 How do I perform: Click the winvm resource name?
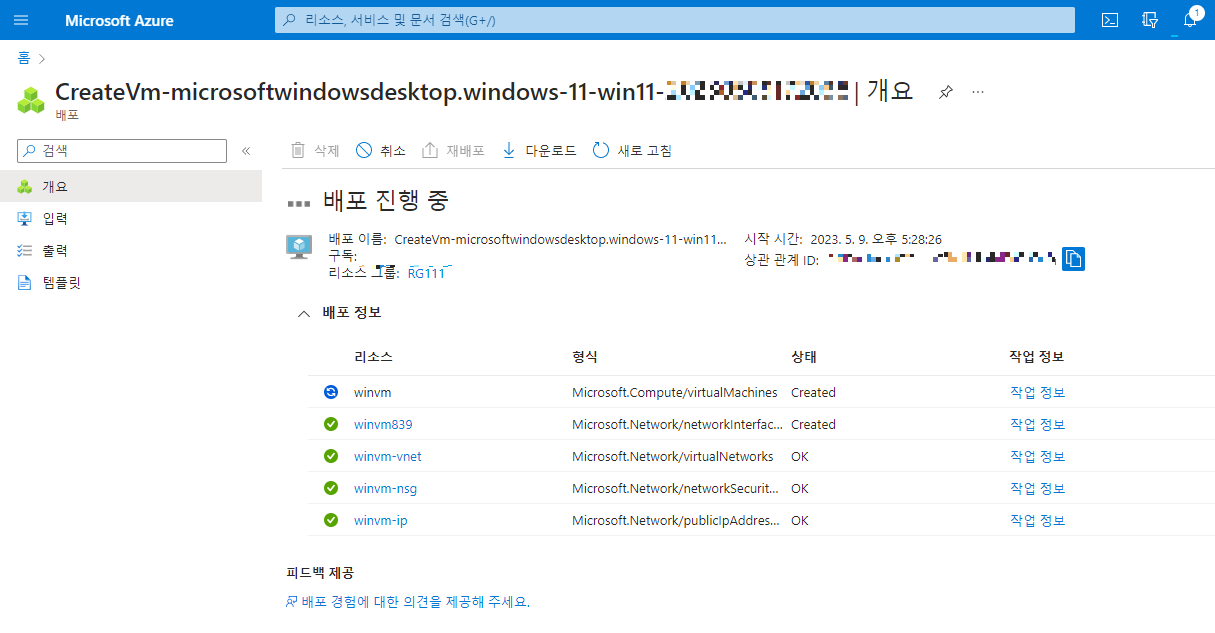pos(371,392)
